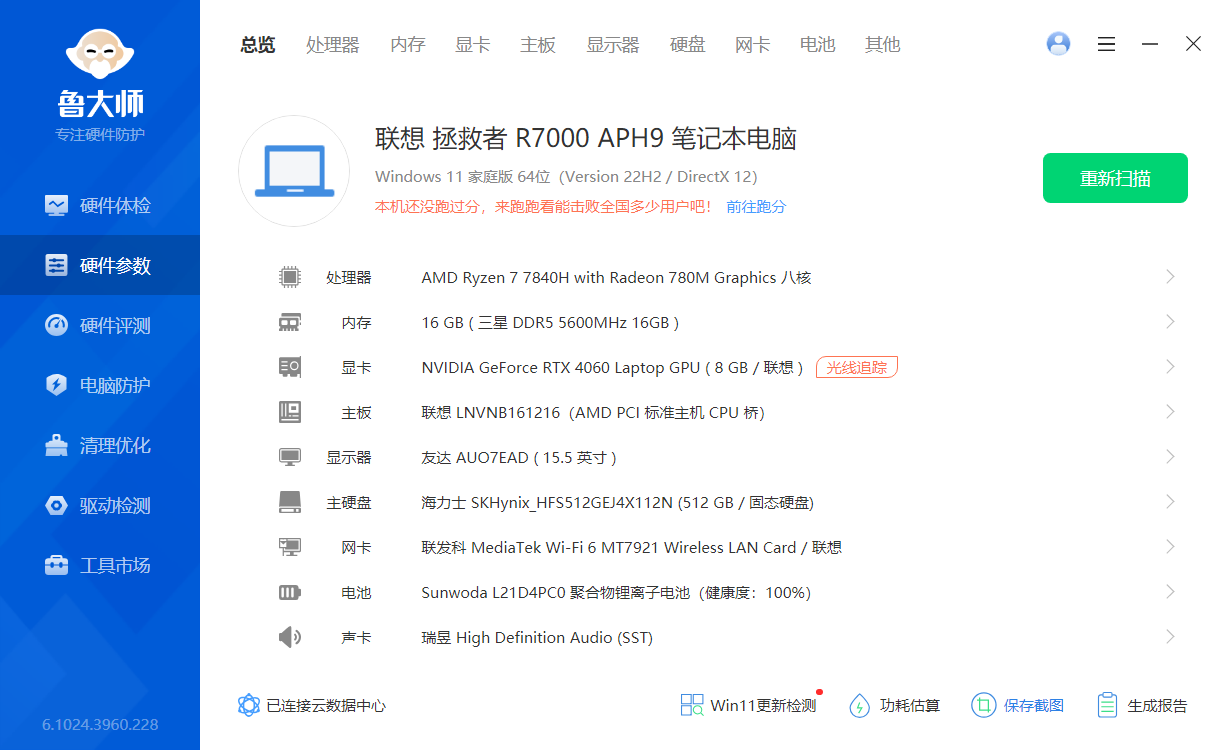Click the laptop computer picture
This screenshot has height=750, width=1225.
point(294,171)
